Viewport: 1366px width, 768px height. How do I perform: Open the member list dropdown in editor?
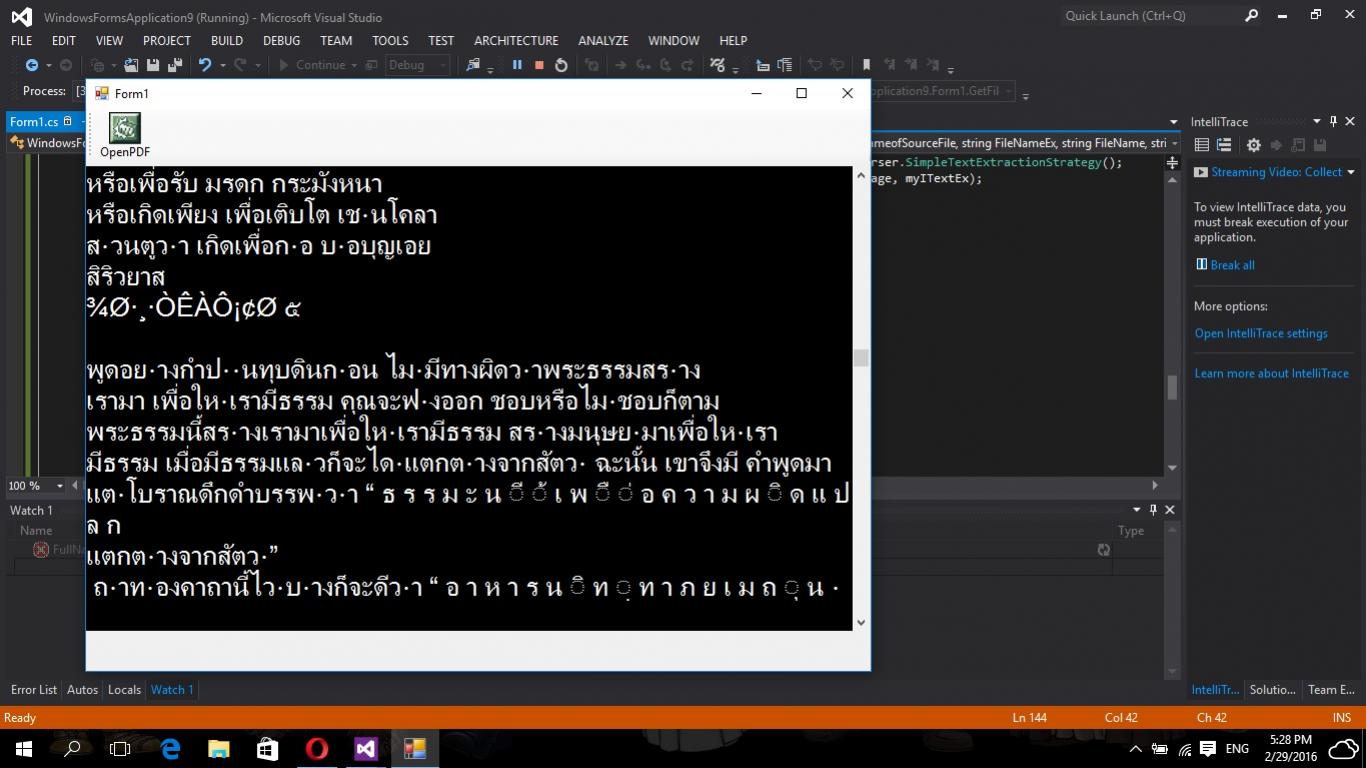(1175, 143)
